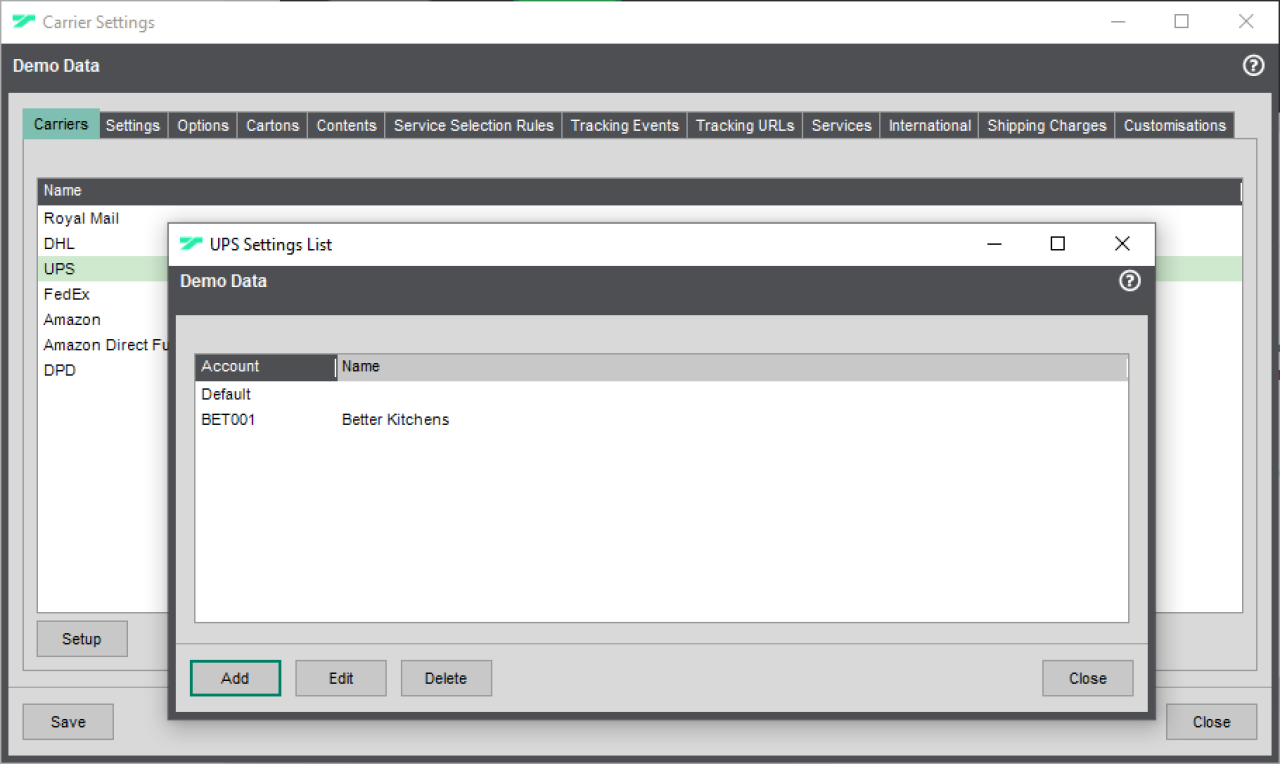Click Save in Carrier Settings
This screenshot has width=1280, height=764.
click(68, 722)
